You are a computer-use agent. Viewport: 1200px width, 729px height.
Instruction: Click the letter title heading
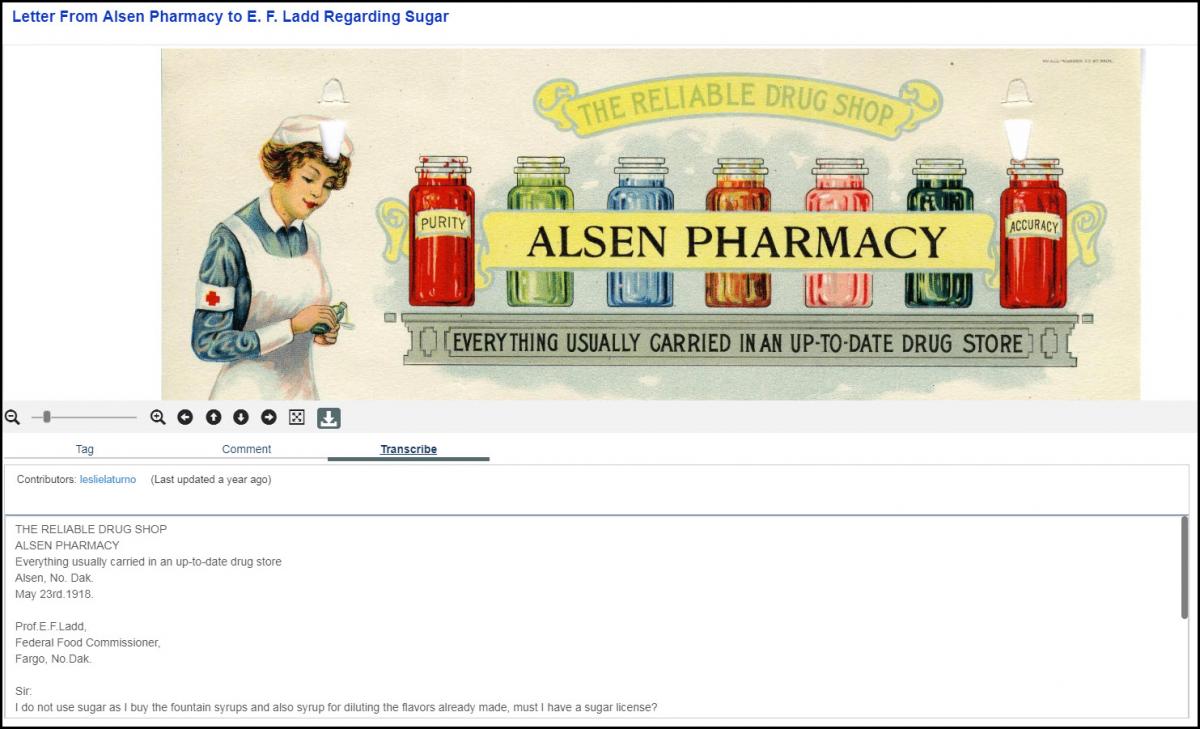(230, 17)
